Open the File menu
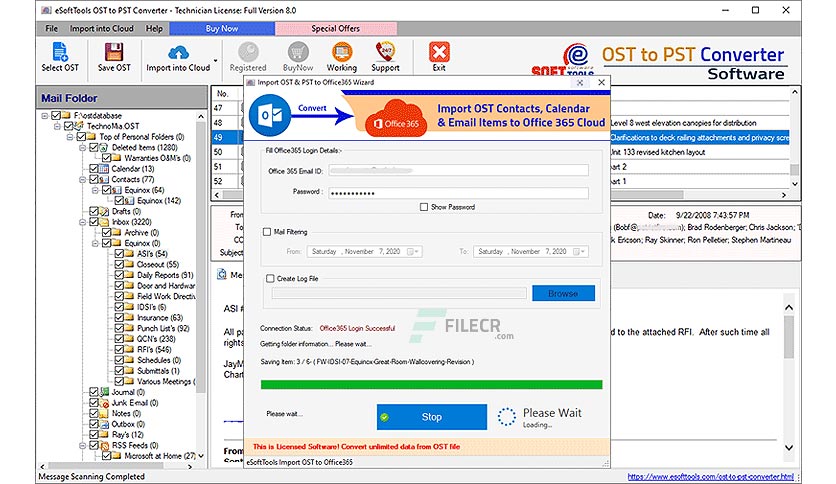The image size is (836, 484). click(x=52, y=28)
